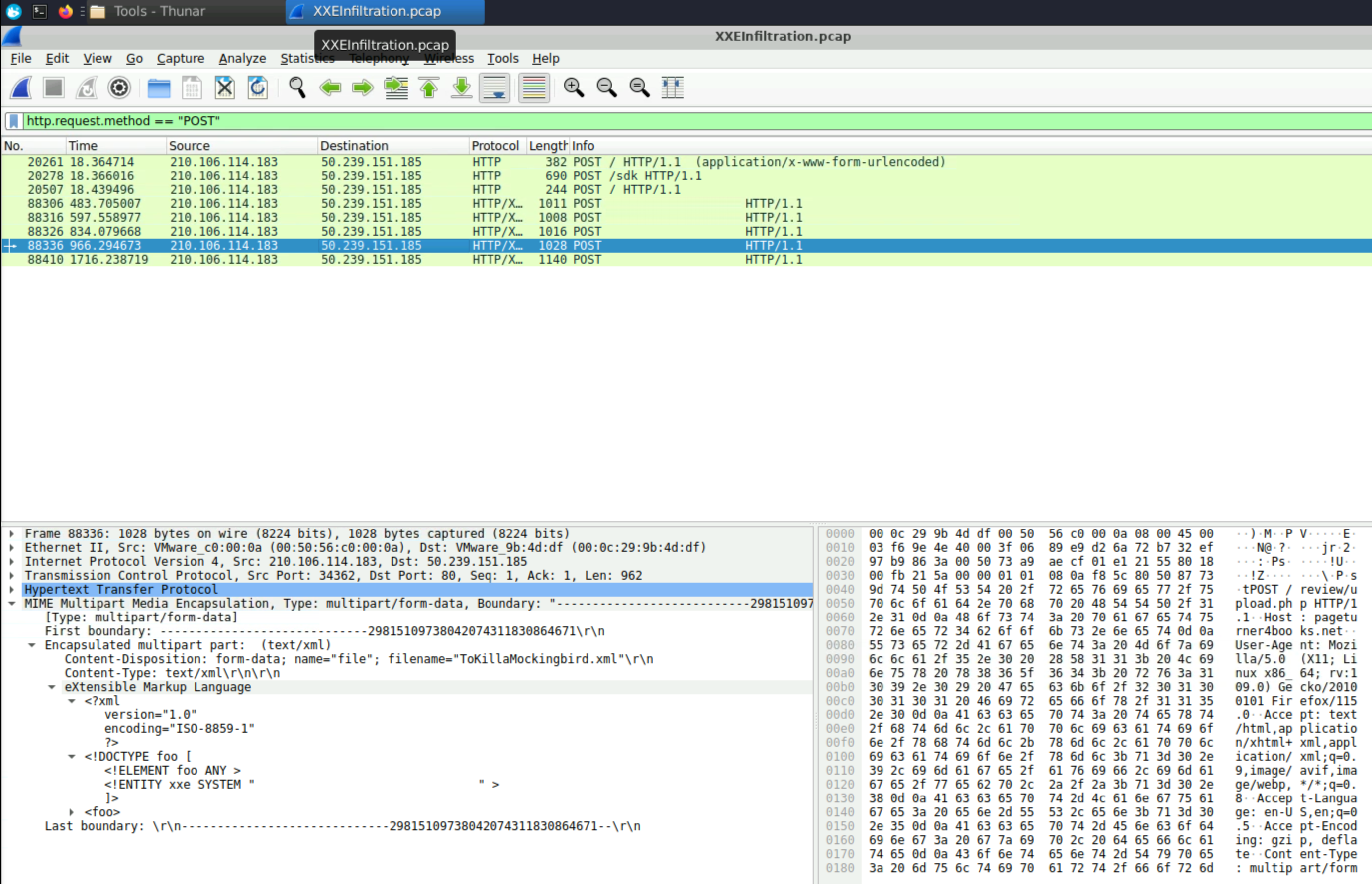1372x884 pixels.
Task: Collapse the <?xml declaration node
Action: pyautogui.click(x=72, y=701)
